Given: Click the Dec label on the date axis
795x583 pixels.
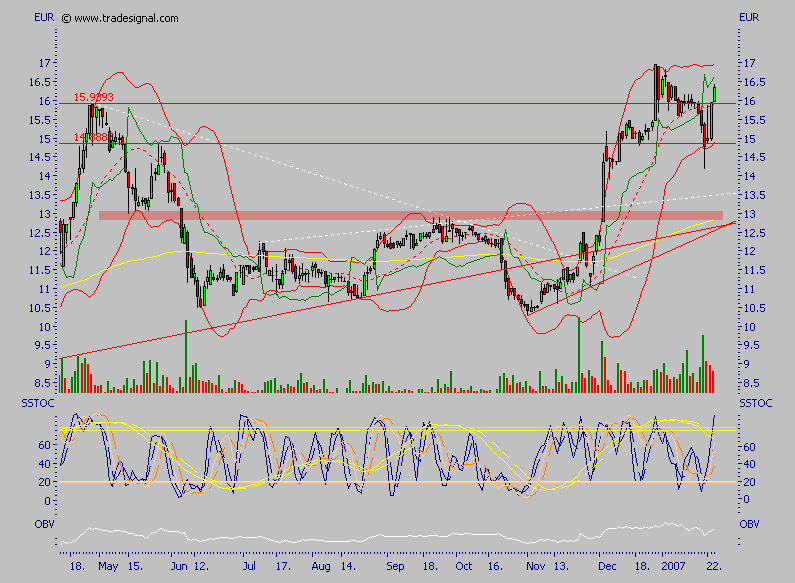Looking at the screenshot, I should (x=608, y=565).
